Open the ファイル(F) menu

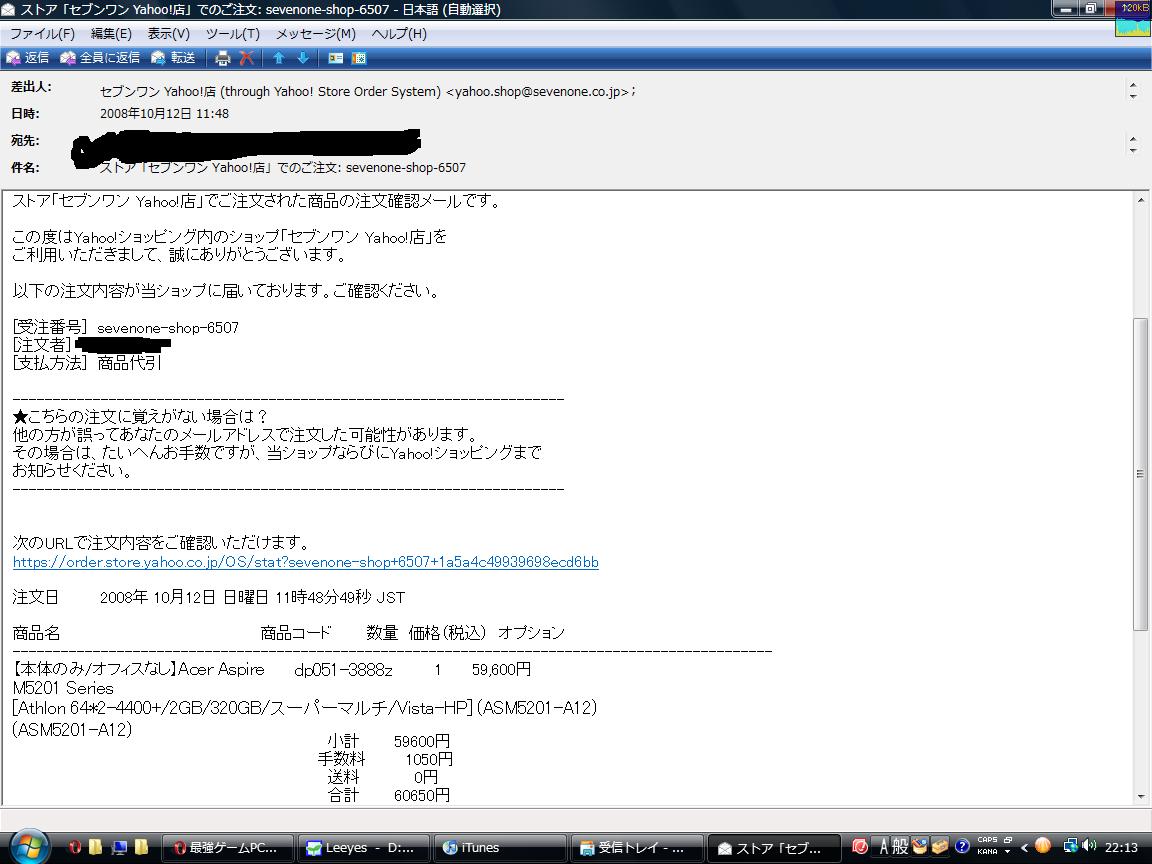pos(43,34)
